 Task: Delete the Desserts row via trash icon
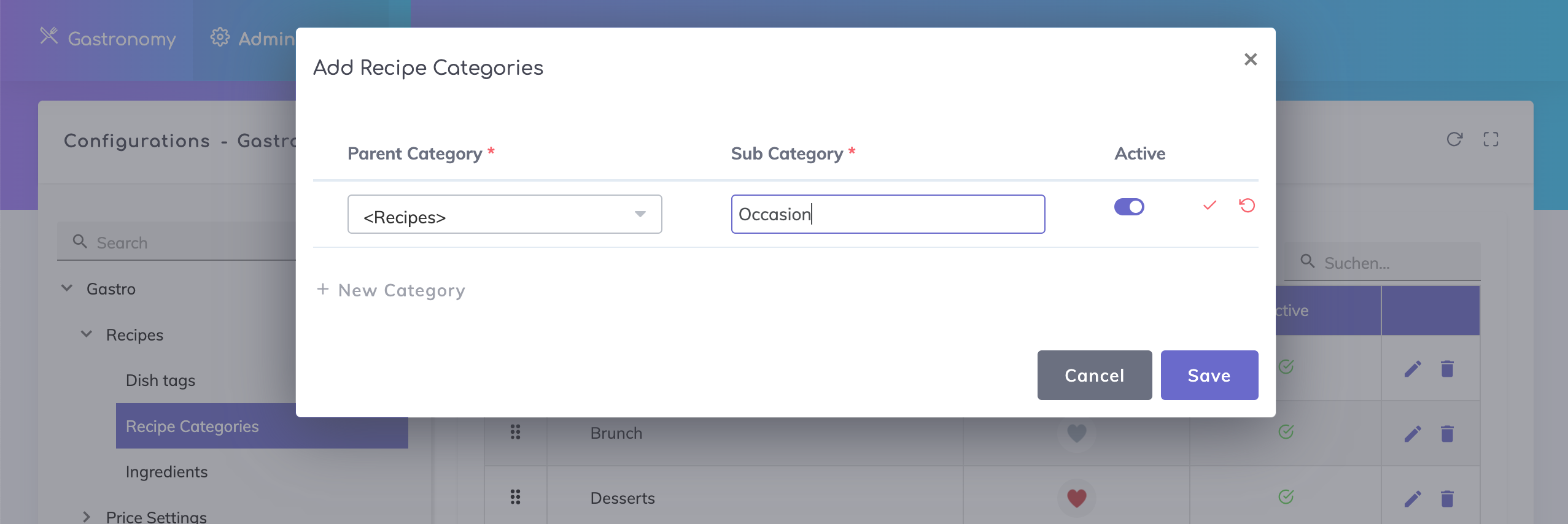pos(1447,499)
